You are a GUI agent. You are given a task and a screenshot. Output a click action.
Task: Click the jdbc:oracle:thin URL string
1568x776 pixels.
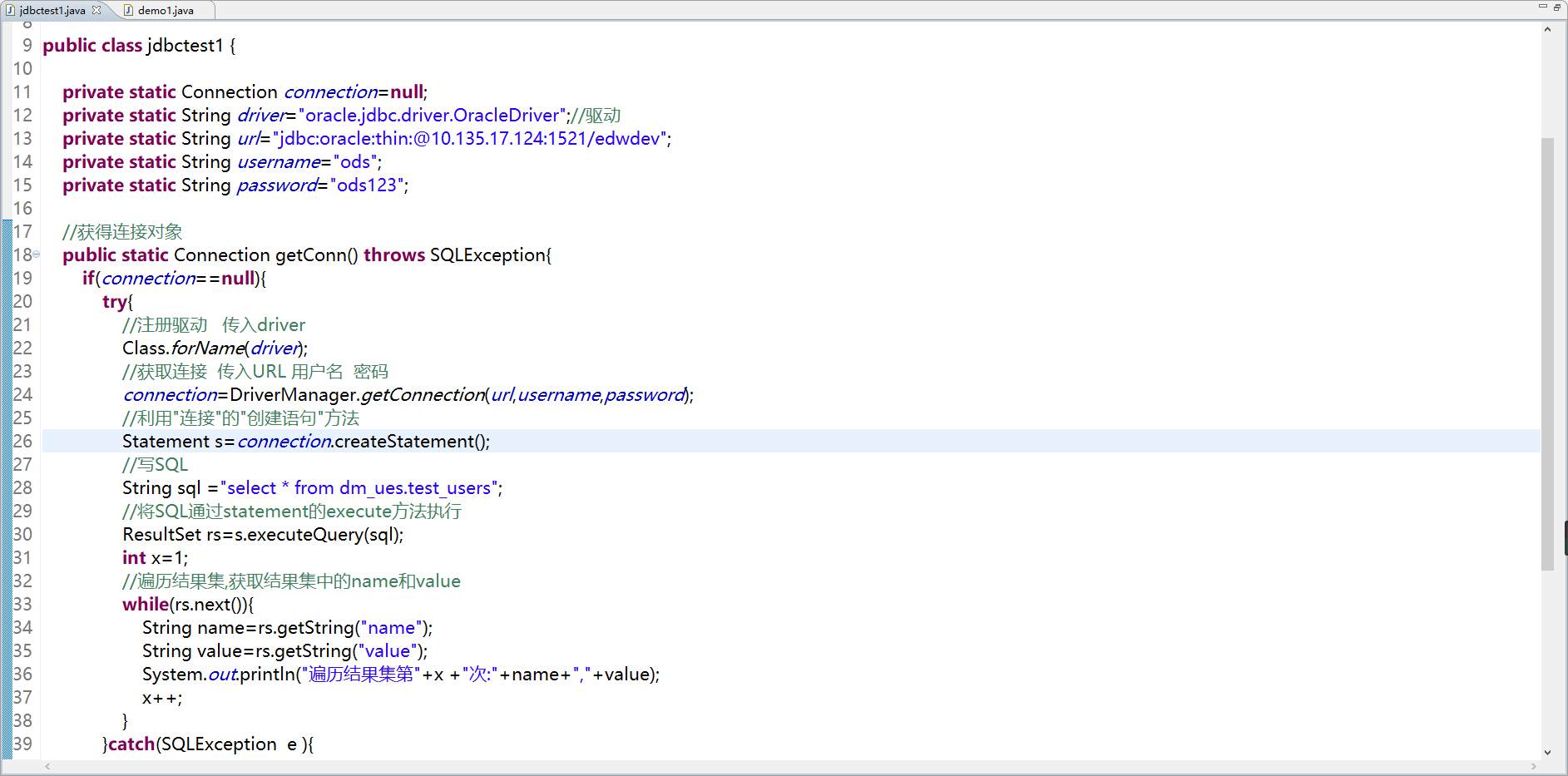(x=470, y=139)
